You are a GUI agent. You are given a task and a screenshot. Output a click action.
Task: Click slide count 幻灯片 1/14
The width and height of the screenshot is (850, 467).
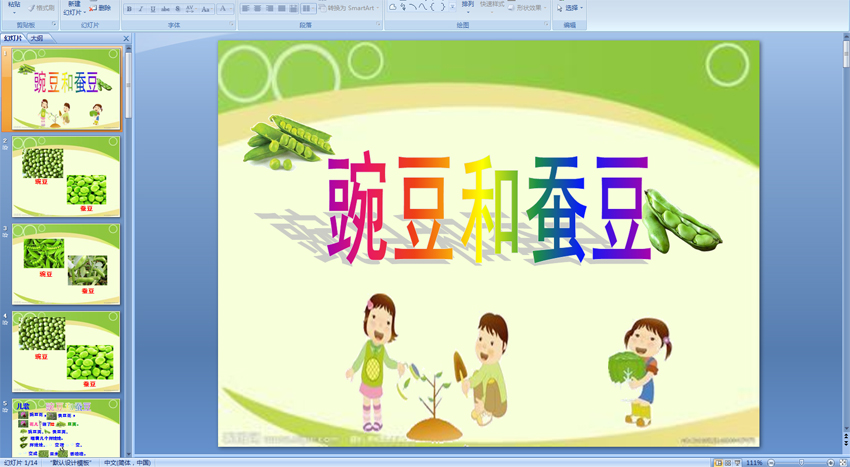(20, 463)
